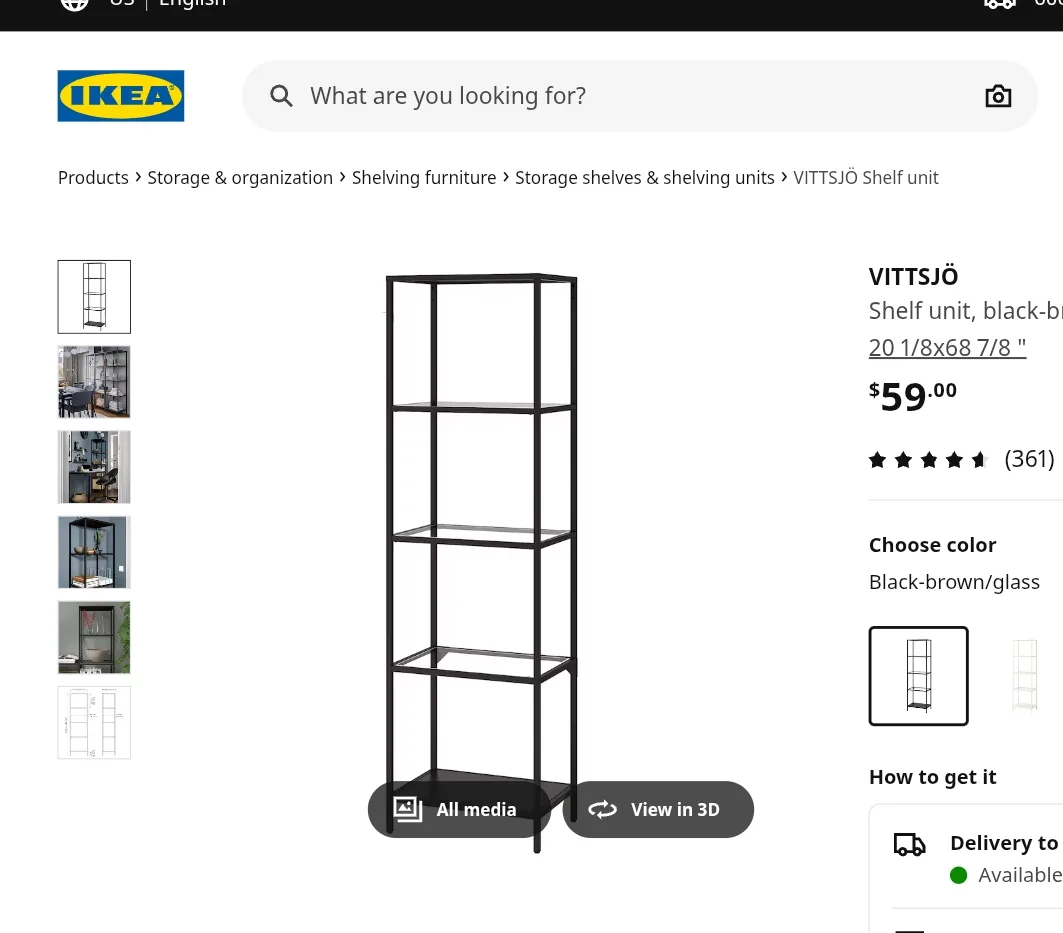Select the Black-brown/glass color swatch

pyautogui.click(x=919, y=676)
